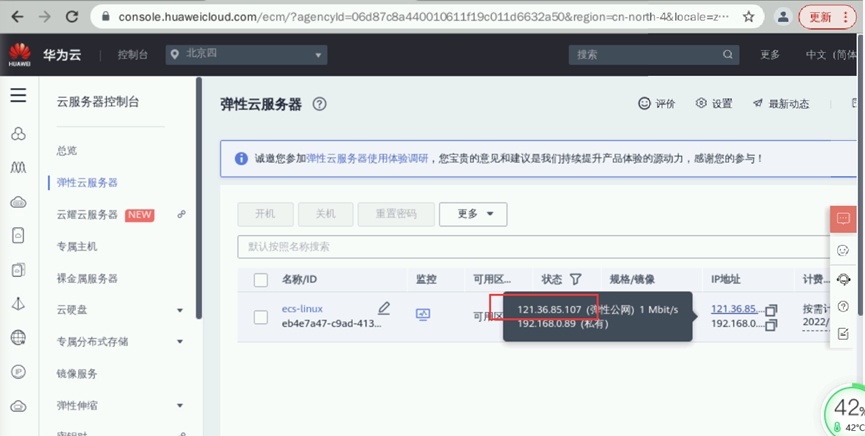
Task: Expand the 专属分布式存储 sidebar section
Action: [180, 342]
